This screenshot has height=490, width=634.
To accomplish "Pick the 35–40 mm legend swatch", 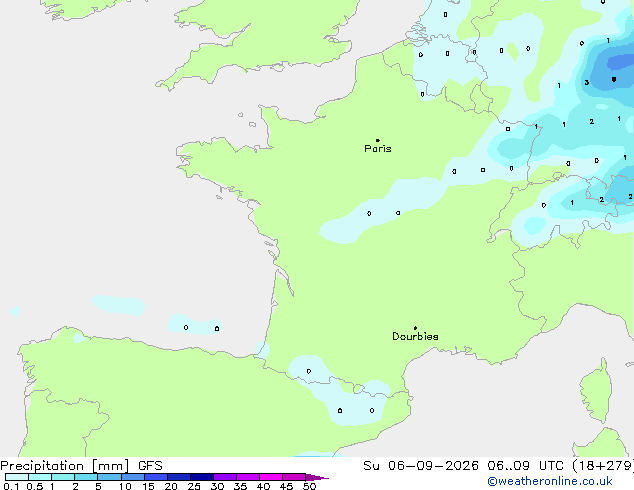I will 248,477.
